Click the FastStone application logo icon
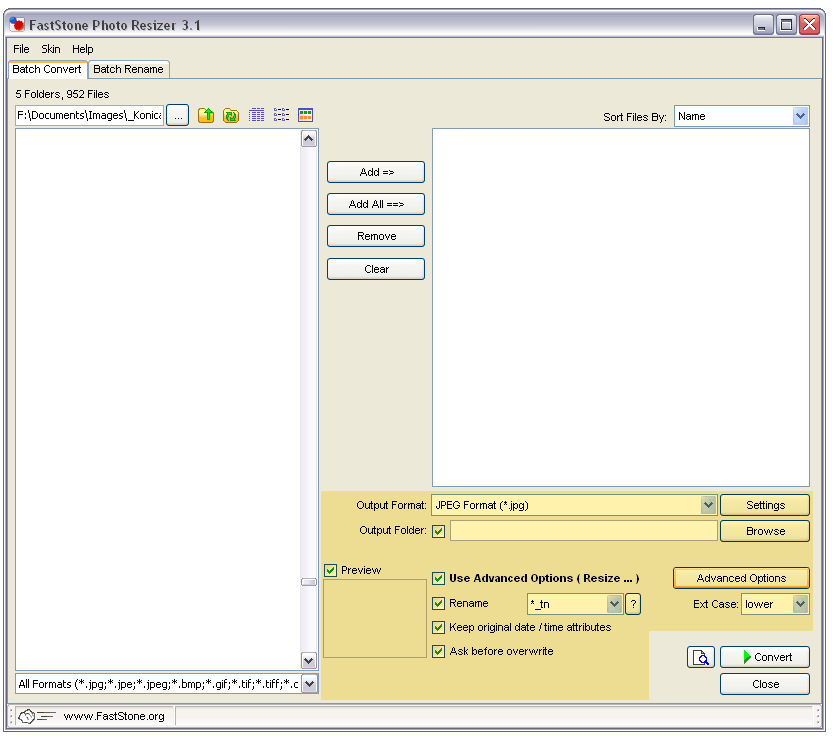This screenshot has height=739, width=833. click(x=18, y=24)
